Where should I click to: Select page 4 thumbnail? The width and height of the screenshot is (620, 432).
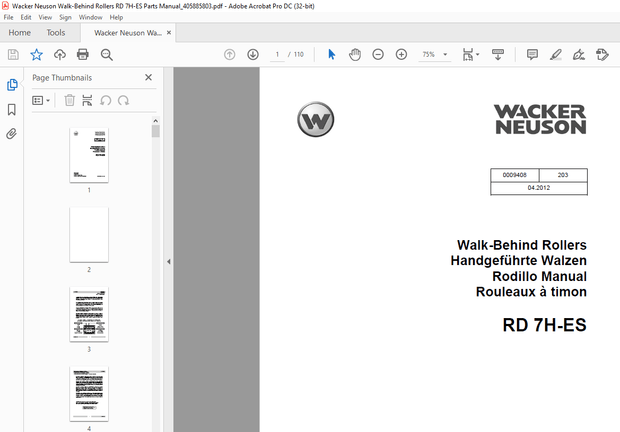89,394
